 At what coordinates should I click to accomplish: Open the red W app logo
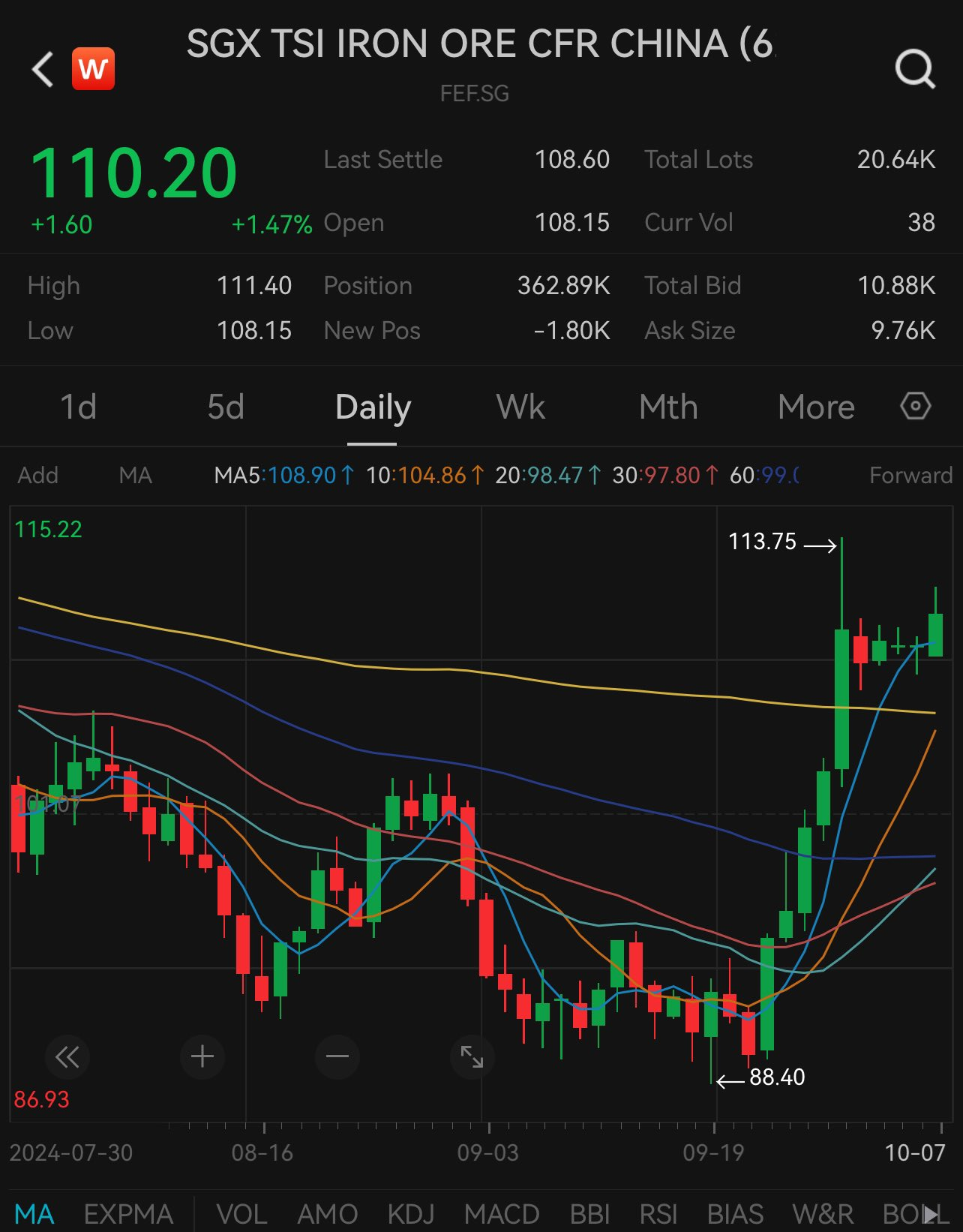pos(93,69)
